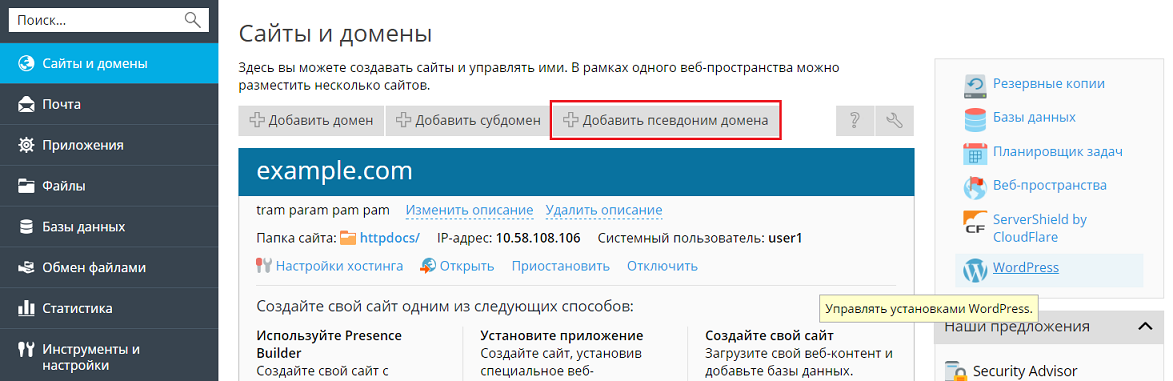The width and height of the screenshot is (1173, 381).
Task: Click IP address 10.58.108.106 text
Action: (x=538, y=239)
